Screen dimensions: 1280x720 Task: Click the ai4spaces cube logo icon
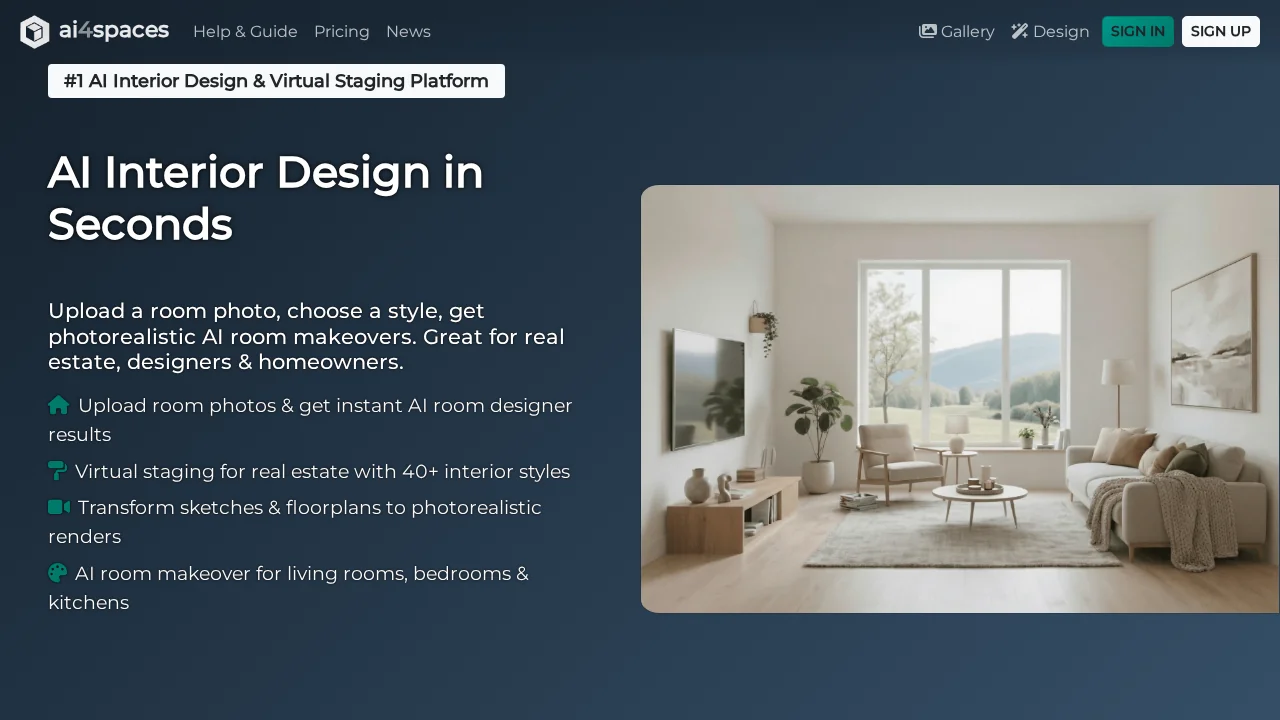click(34, 31)
